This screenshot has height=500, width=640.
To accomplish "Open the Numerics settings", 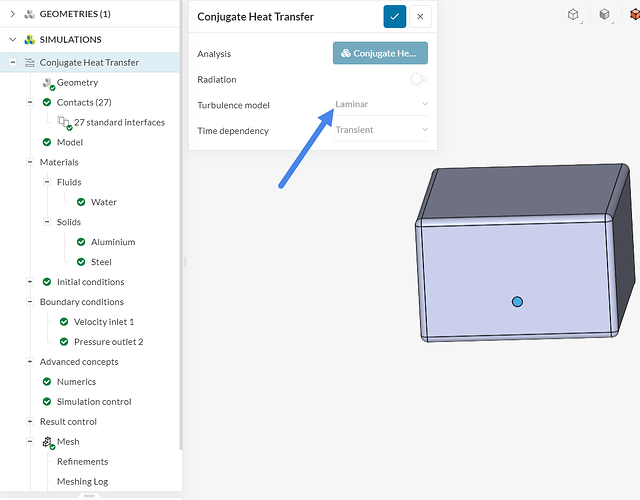I will 76,382.
